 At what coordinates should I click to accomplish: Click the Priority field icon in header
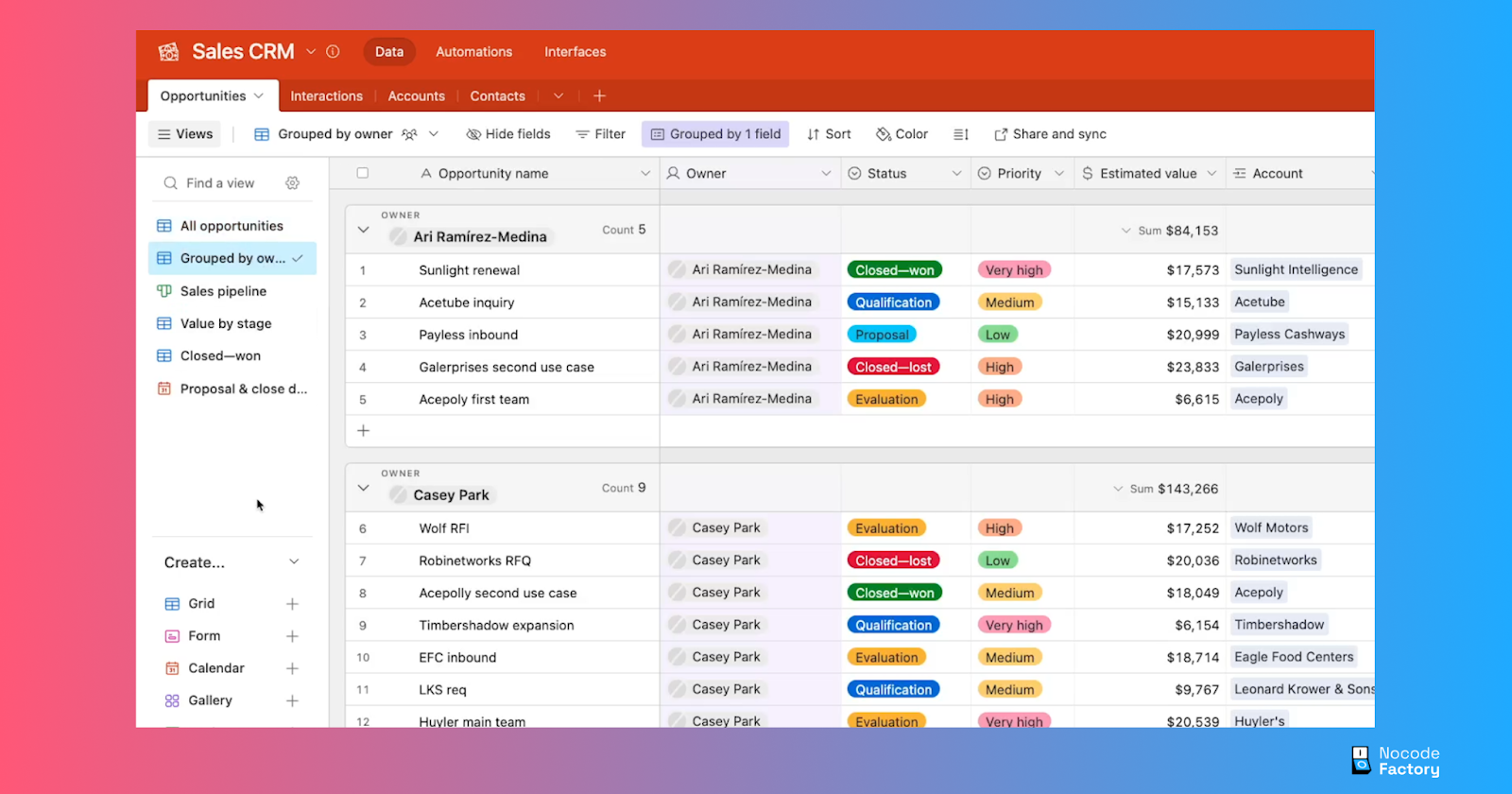click(x=985, y=174)
